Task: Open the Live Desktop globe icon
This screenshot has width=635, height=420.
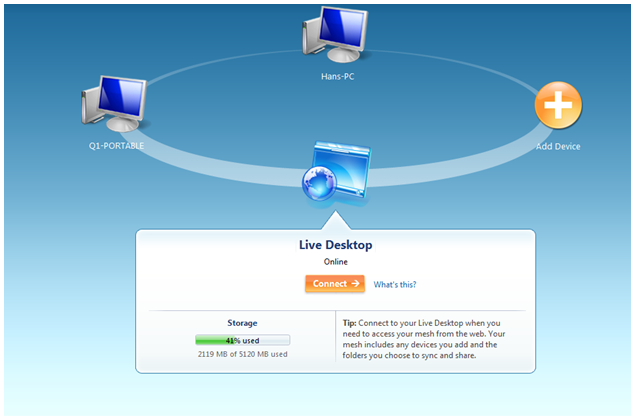Action: [x=336, y=173]
